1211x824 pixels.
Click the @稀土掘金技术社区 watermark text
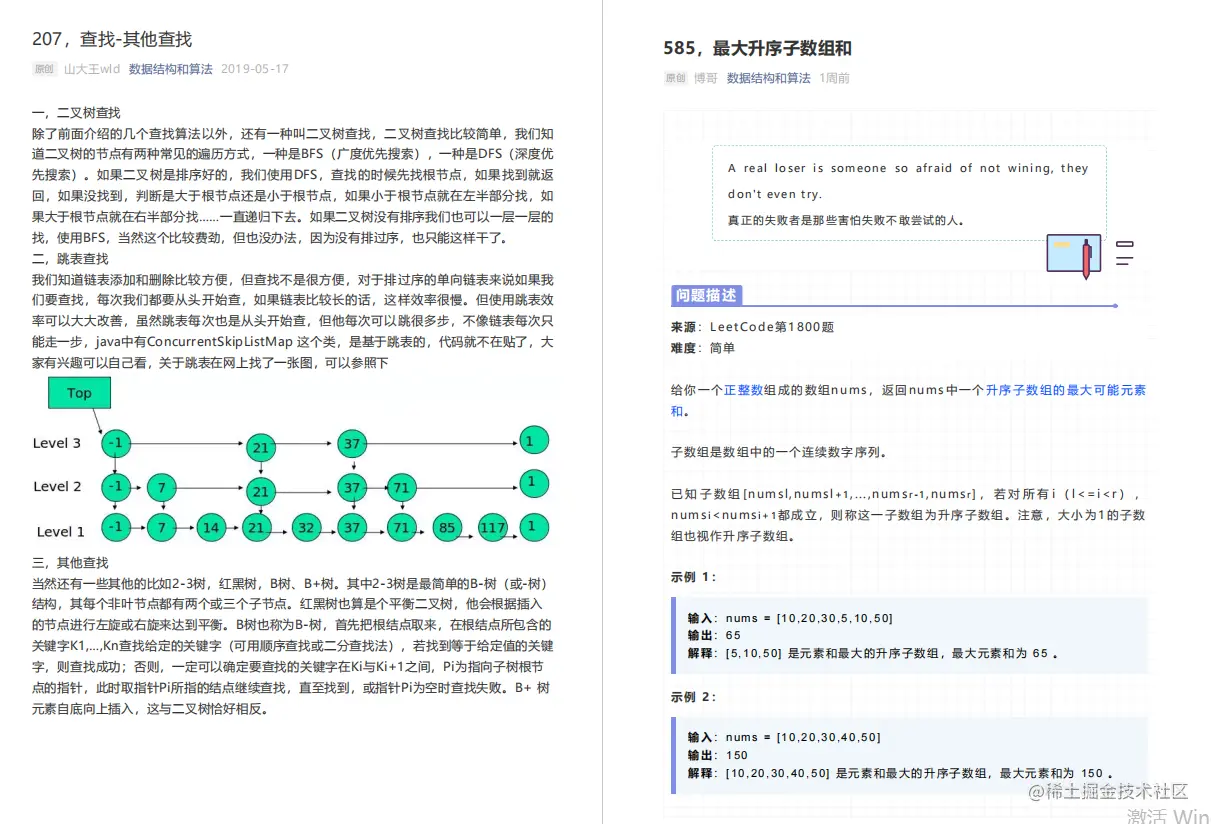click(x=1105, y=791)
